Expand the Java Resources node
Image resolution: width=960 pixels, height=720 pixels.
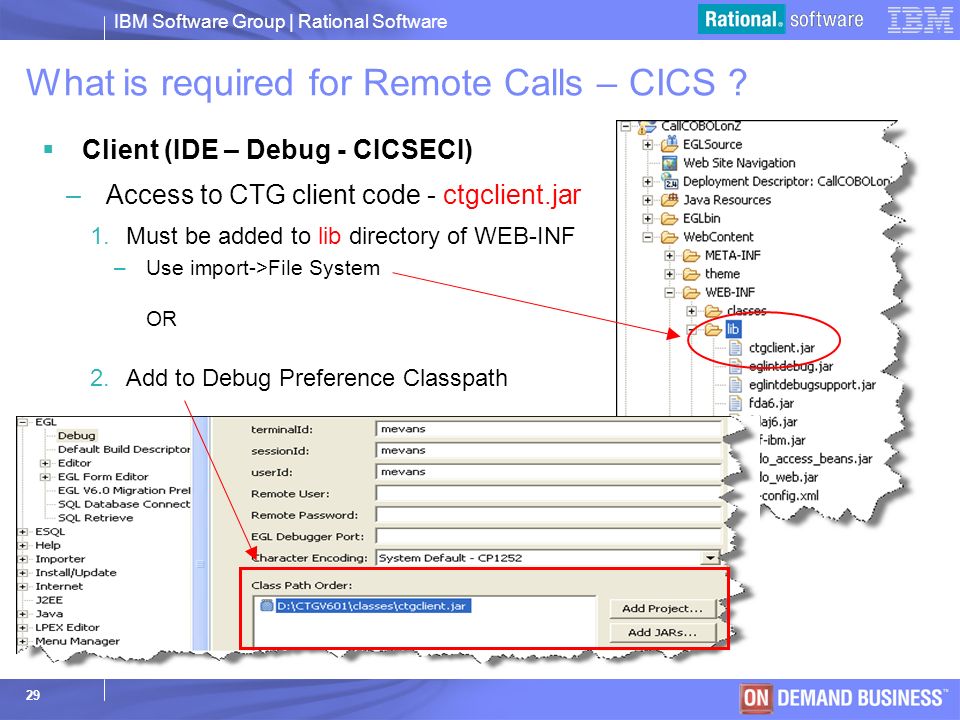pos(647,200)
